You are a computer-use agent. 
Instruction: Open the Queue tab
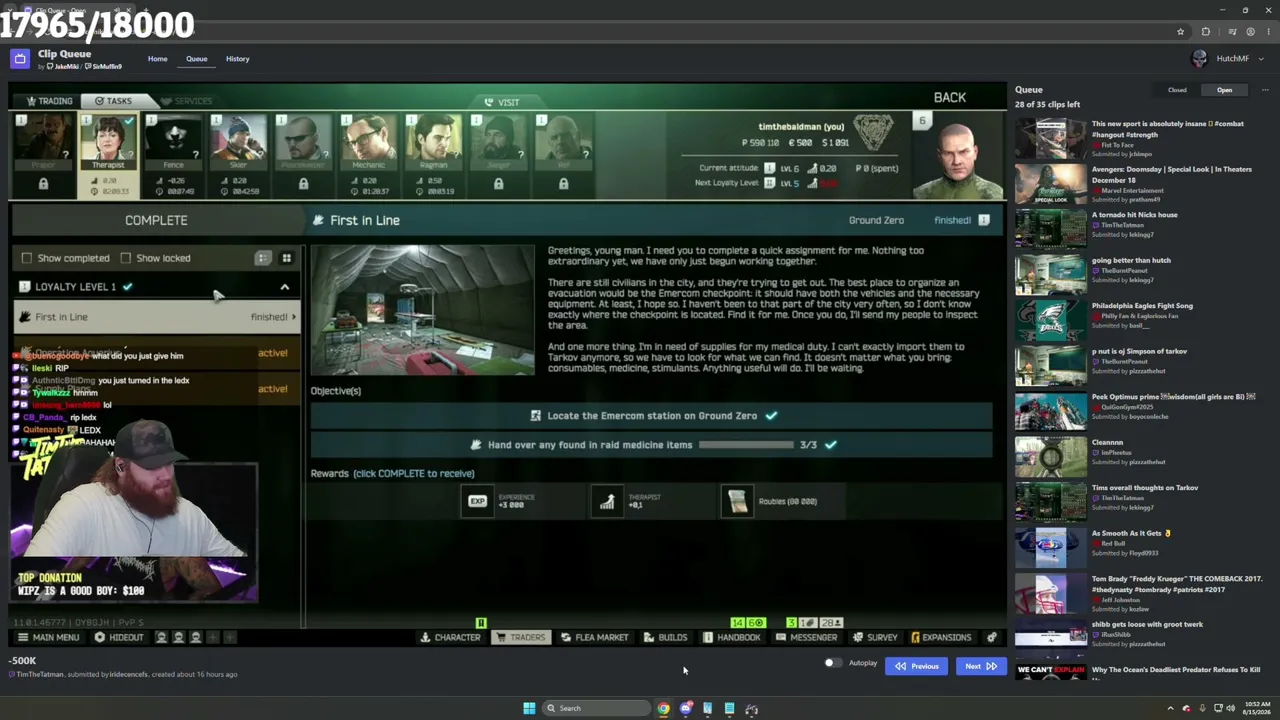coord(197,59)
